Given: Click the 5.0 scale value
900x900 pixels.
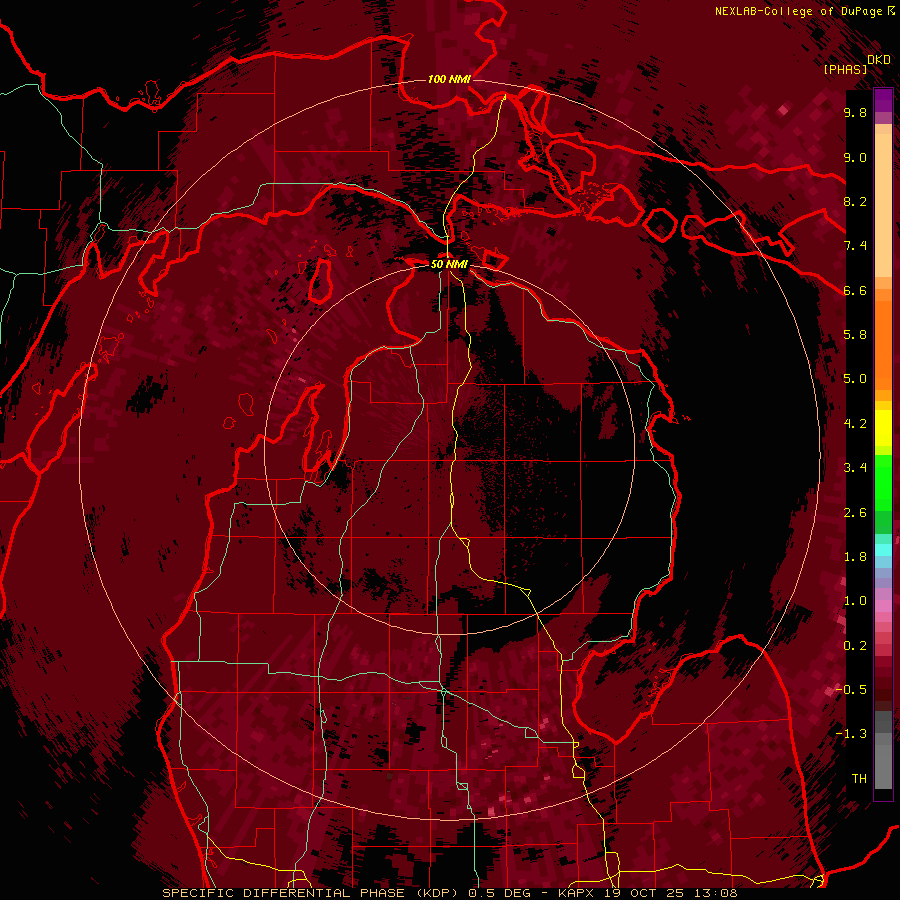Looking at the screenshot, I should point(855,379).
